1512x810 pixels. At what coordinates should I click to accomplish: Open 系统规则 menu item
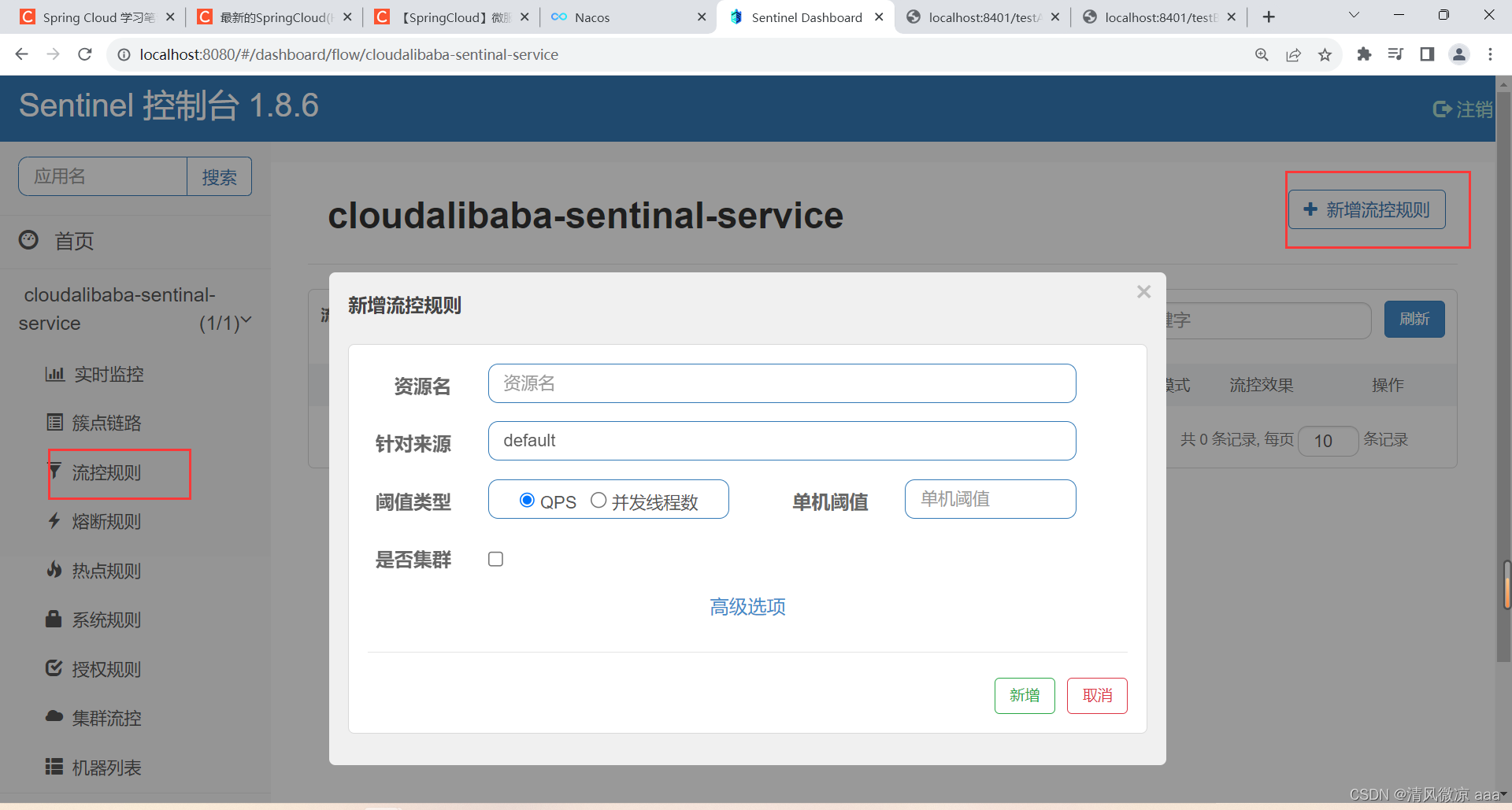click(x=106, y=620)
